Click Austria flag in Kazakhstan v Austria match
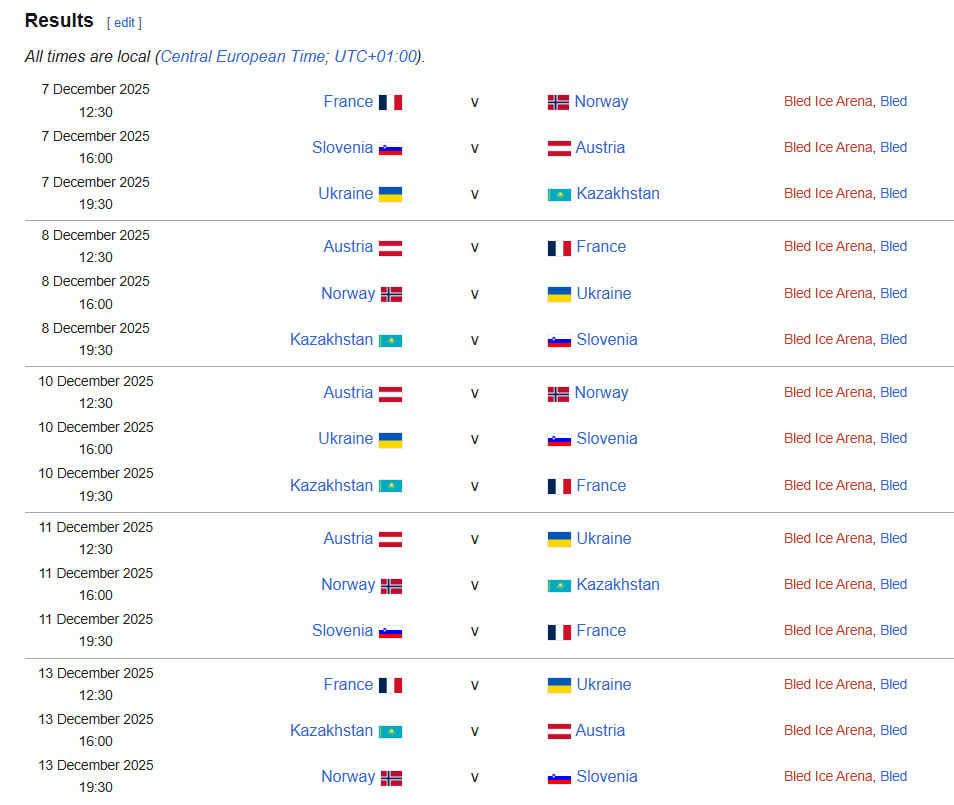954x805 pixels. (559, 731)
